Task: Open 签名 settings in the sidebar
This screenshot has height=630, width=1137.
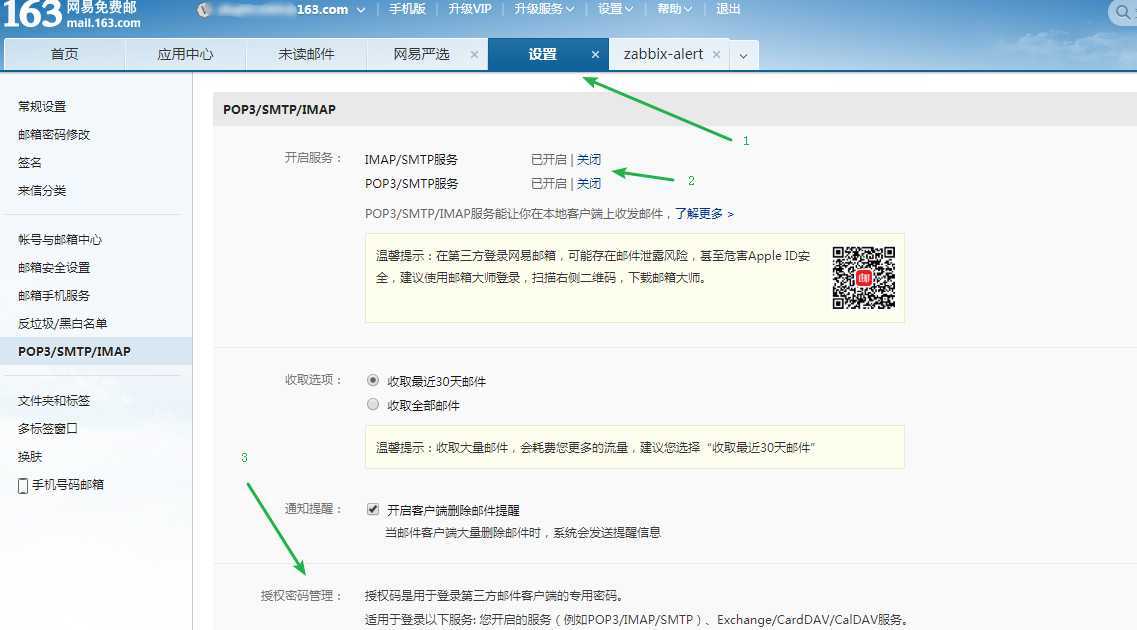Action: (30, 162)
